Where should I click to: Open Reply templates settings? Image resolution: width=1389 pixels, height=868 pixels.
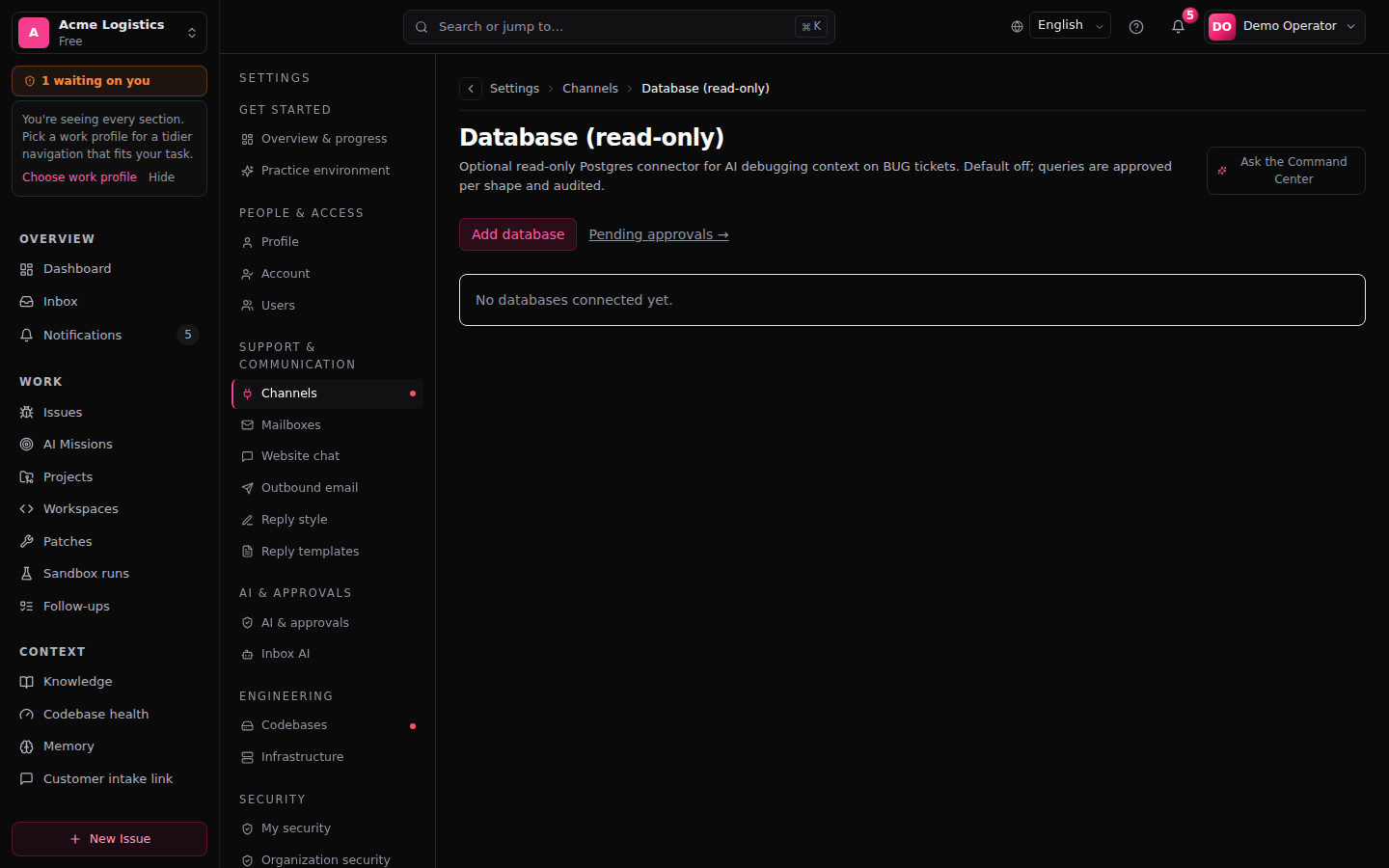coord(327,552)
